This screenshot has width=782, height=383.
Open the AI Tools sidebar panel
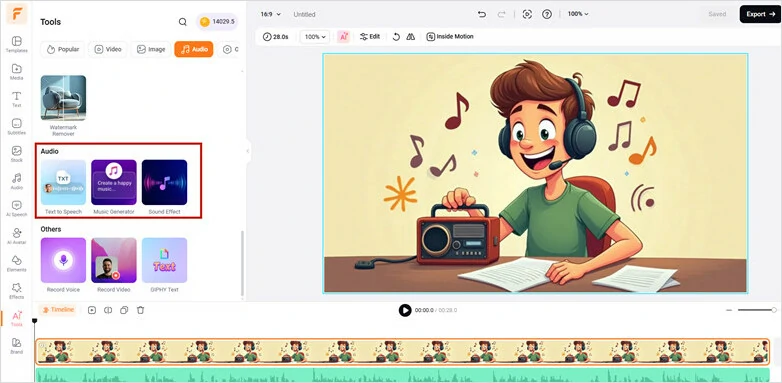click(x=16, y=319)
